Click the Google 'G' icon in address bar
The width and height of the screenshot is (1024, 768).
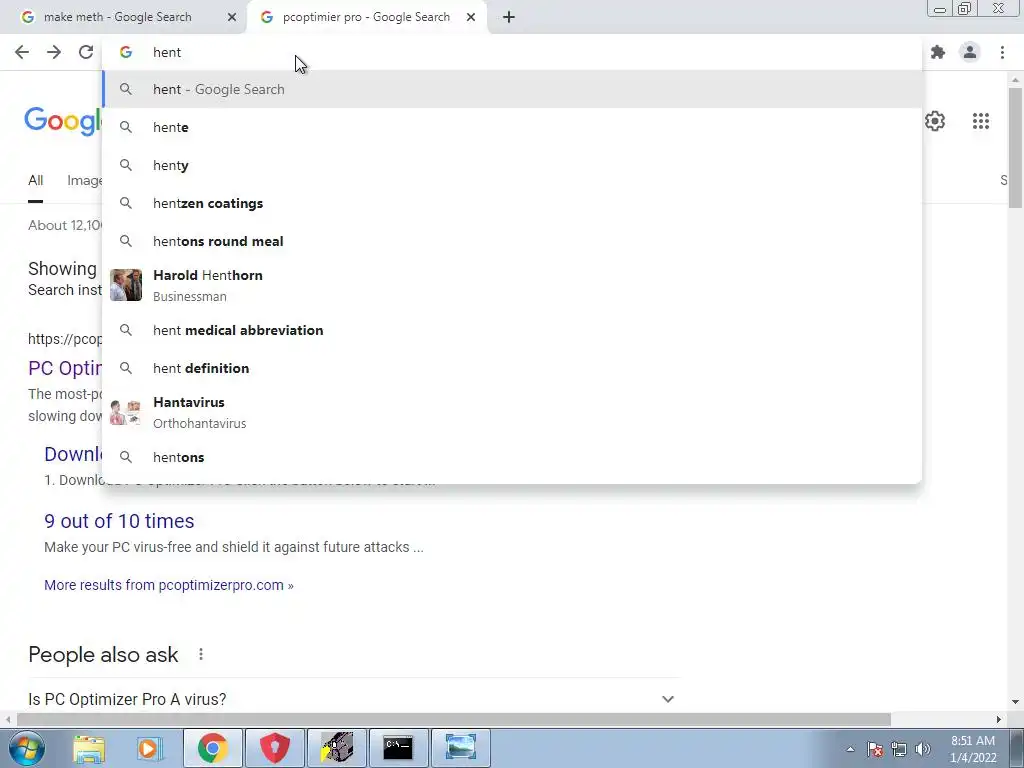pos(126,52)
